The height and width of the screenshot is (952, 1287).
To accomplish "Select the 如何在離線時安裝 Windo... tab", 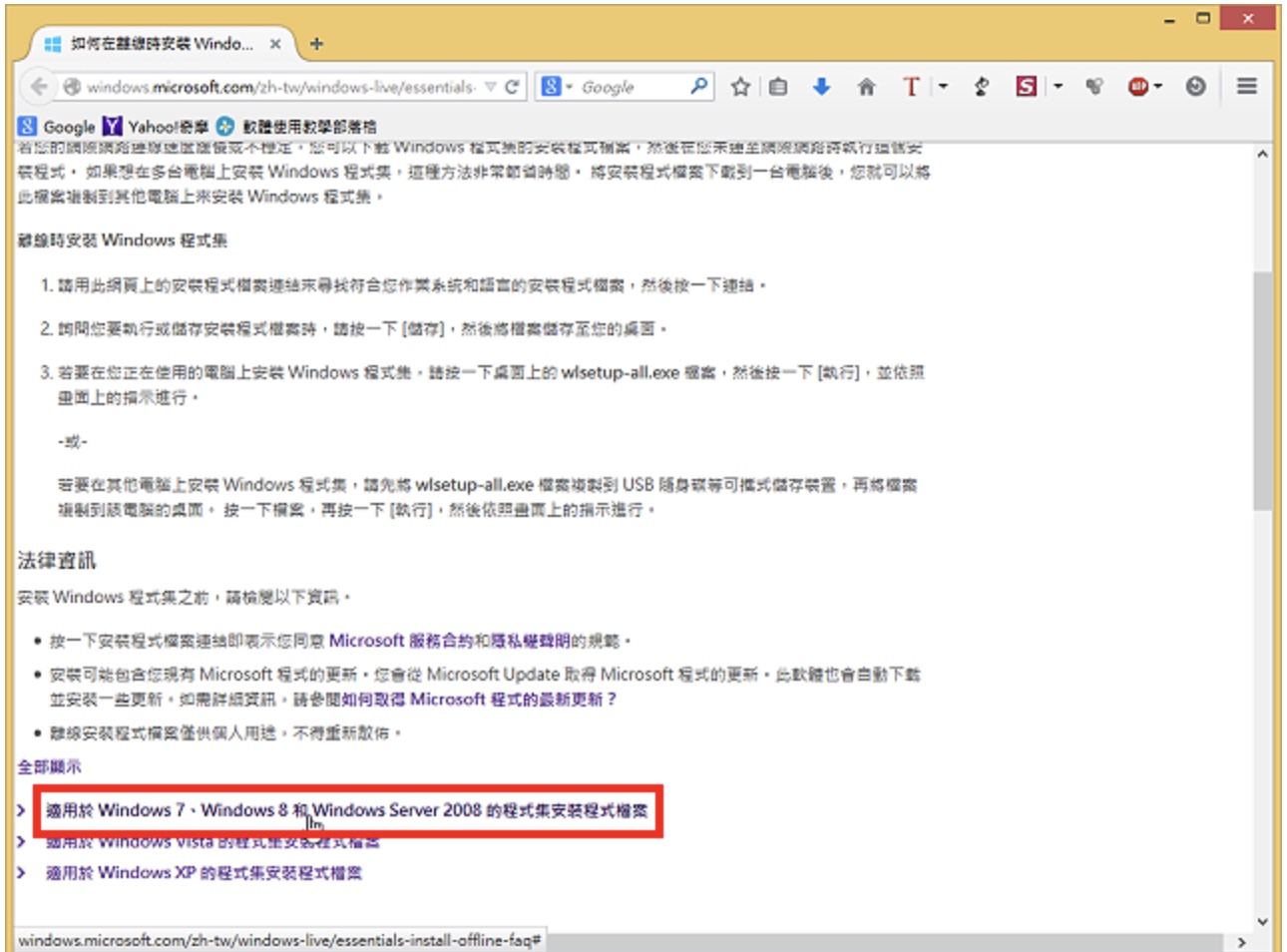I will point(162,44).
